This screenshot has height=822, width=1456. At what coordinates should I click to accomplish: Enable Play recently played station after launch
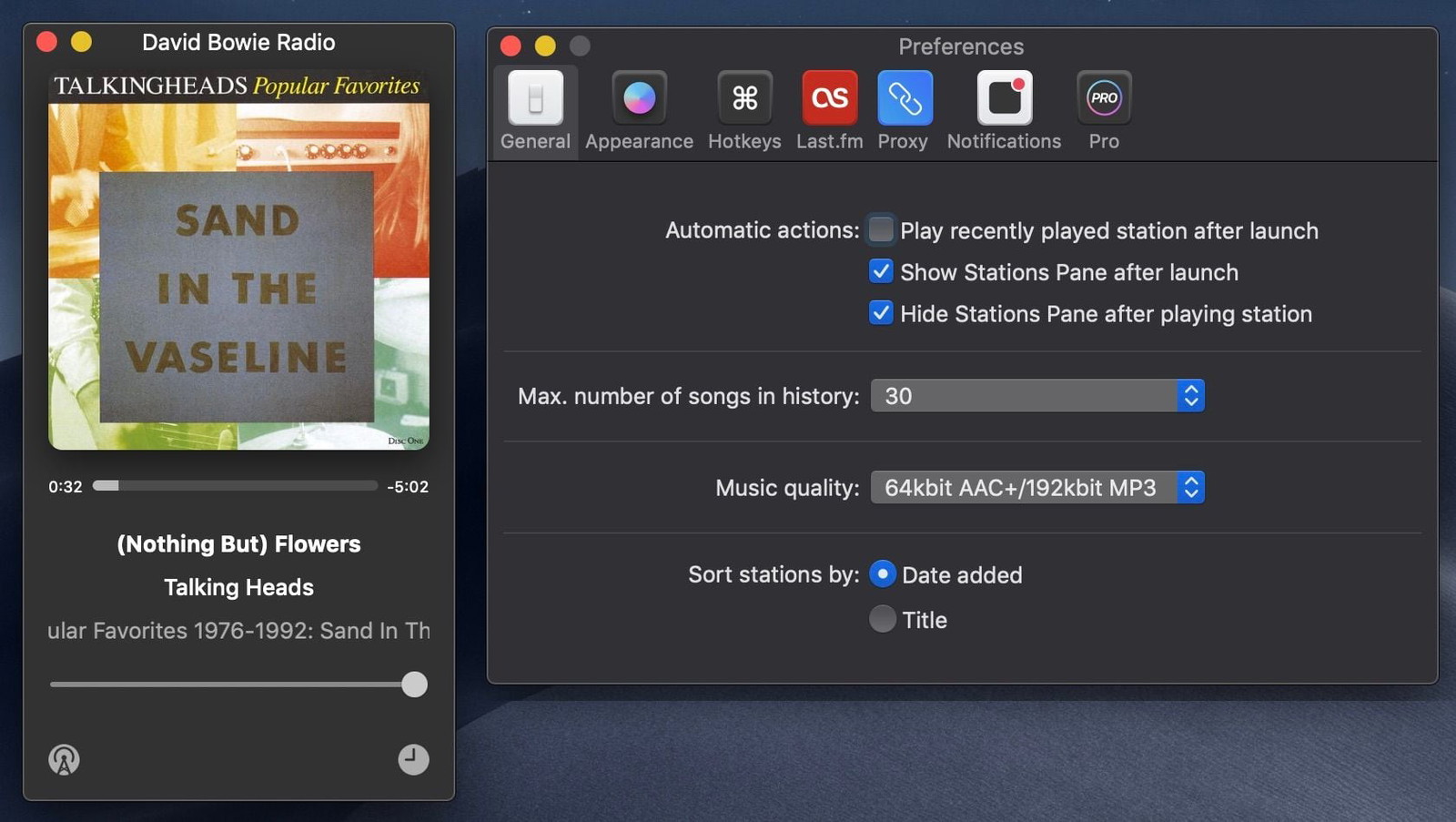coord(881,229)
